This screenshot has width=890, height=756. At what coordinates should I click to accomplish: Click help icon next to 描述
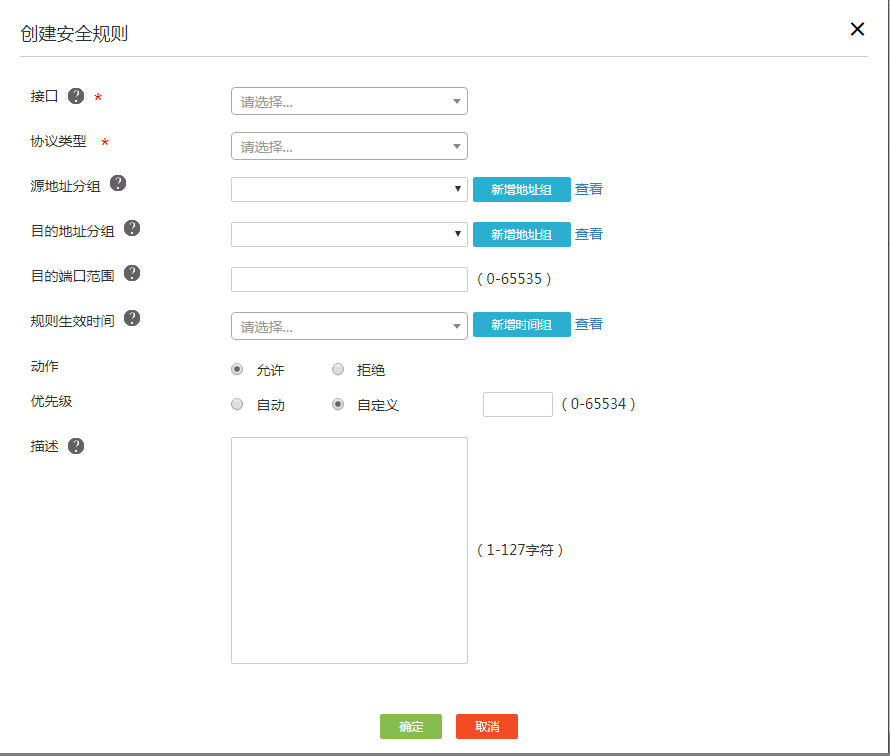point(76,446)
